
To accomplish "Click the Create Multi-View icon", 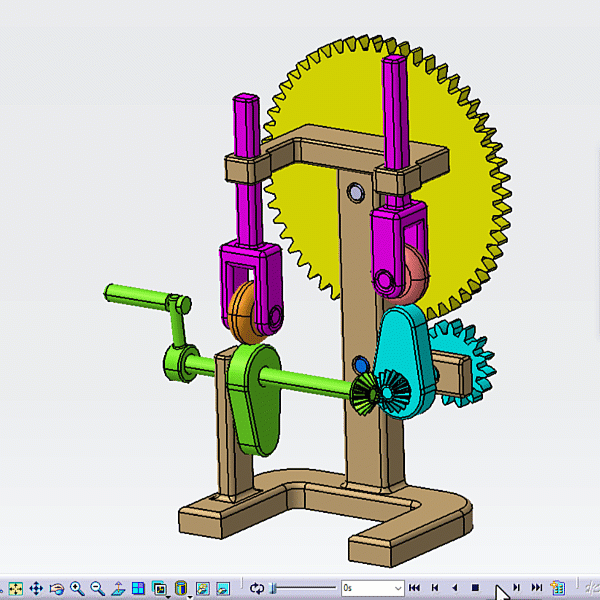I will tap(138, 588).
